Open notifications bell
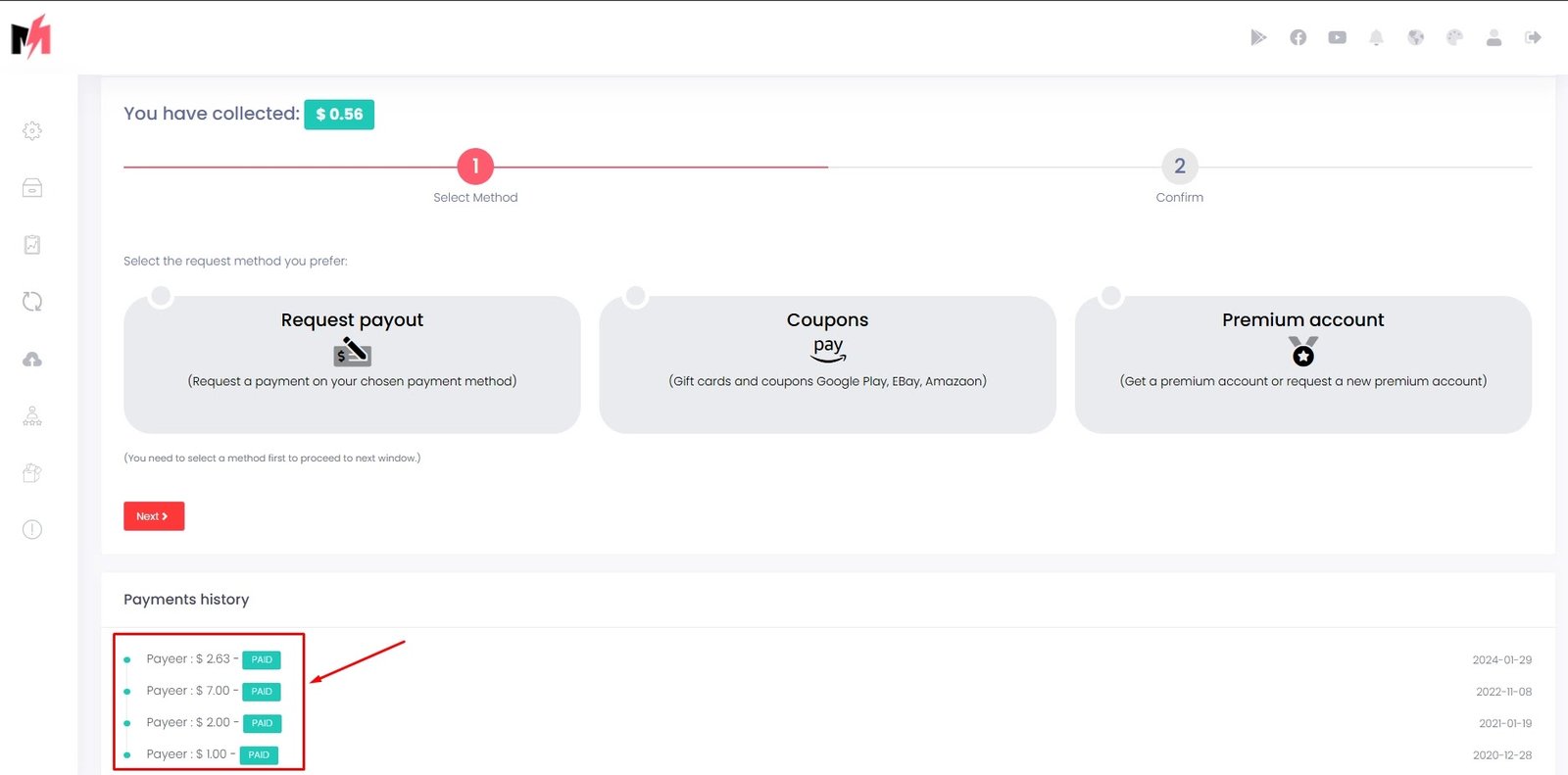The width and height of the screenshot is (1568, 775). point(1376,37)
